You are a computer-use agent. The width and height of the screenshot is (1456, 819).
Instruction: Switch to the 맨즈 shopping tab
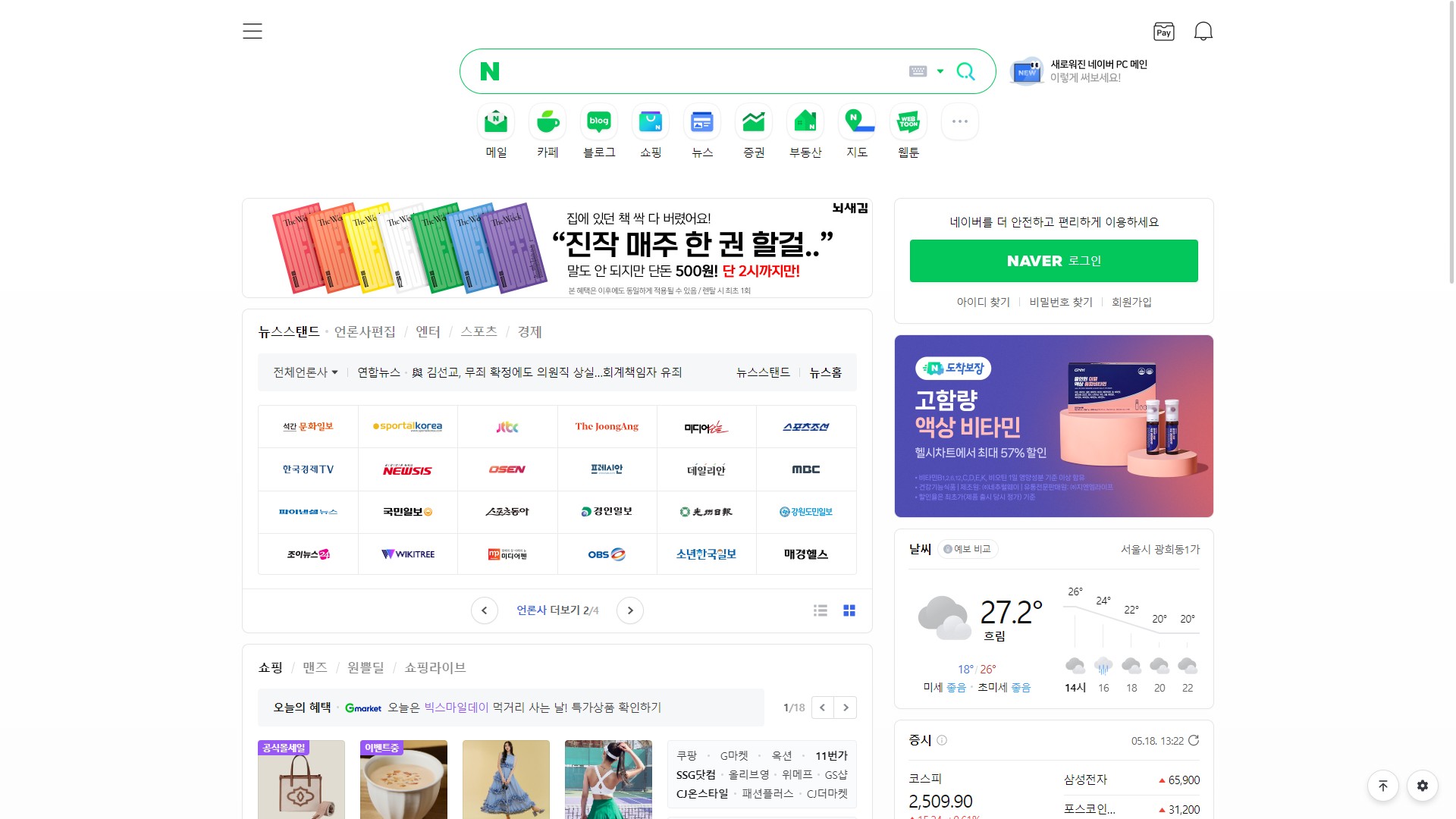click(315, 668)
